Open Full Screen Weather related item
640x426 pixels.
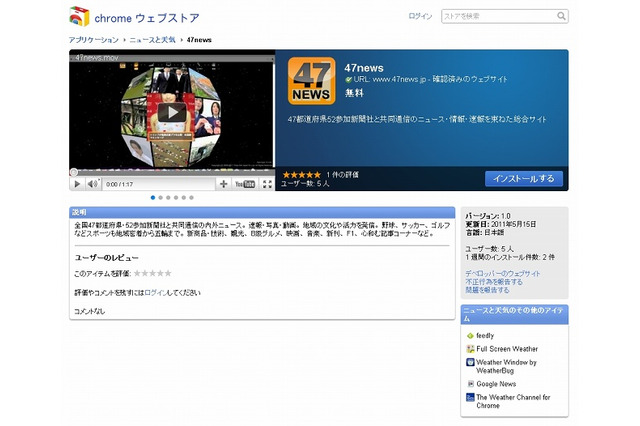pos(507,349)
